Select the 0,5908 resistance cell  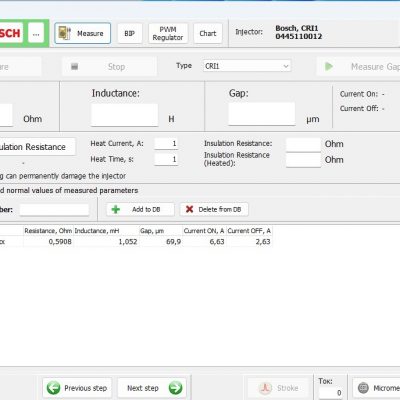coord(48,241)
